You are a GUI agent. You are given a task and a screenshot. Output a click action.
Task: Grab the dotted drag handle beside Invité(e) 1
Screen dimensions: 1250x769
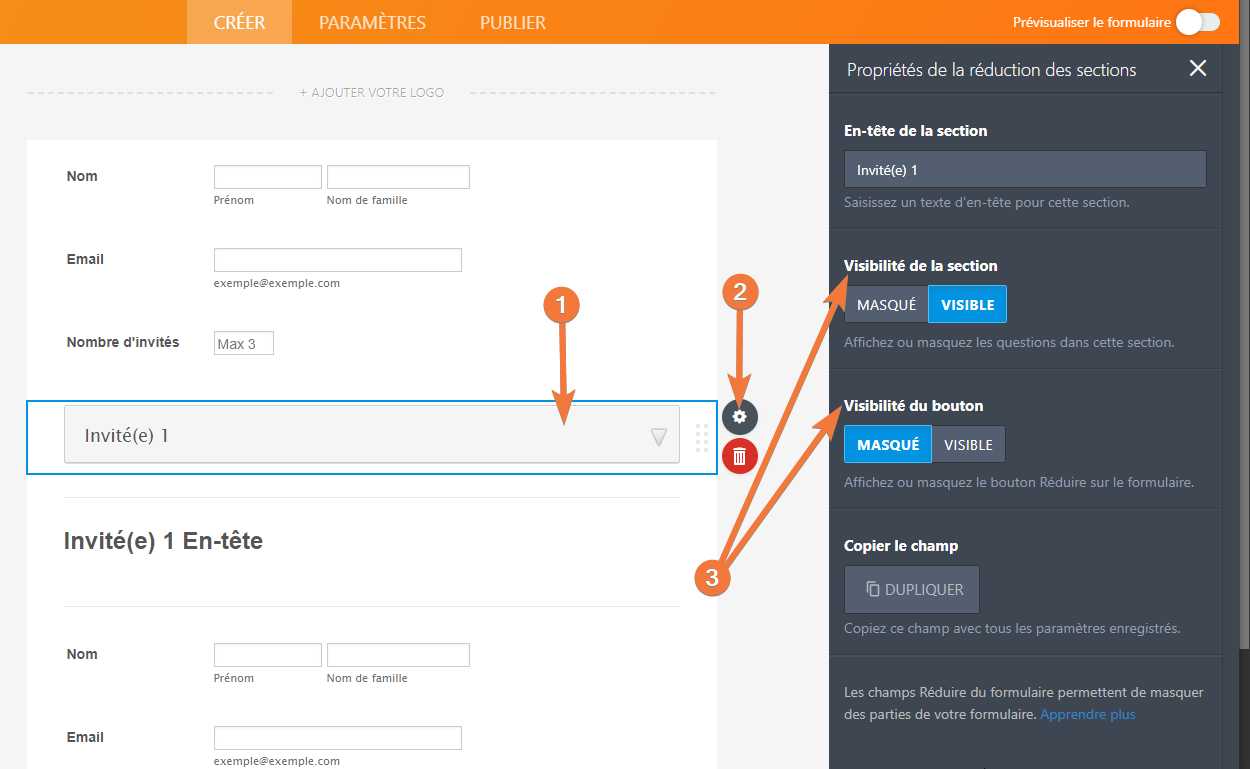pos(701,437)
